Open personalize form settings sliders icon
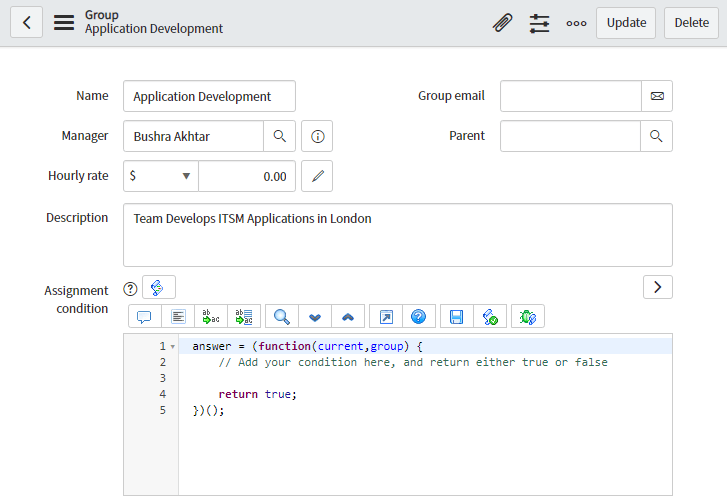 [x=539, y=23]
